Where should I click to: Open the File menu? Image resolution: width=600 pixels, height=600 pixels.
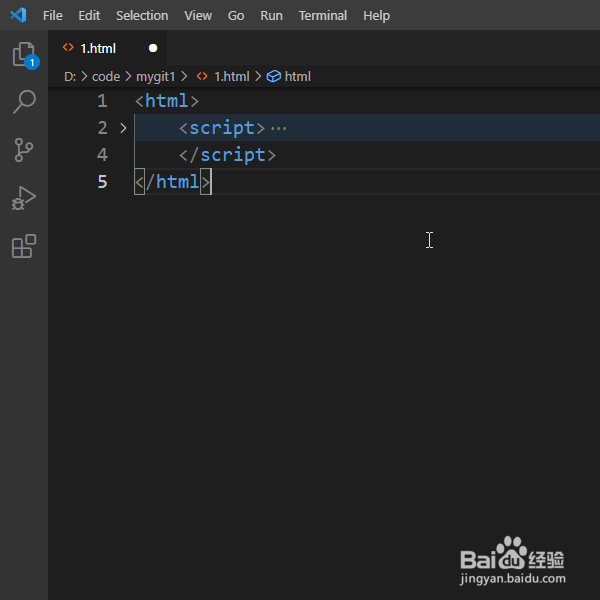pos(52,16)
